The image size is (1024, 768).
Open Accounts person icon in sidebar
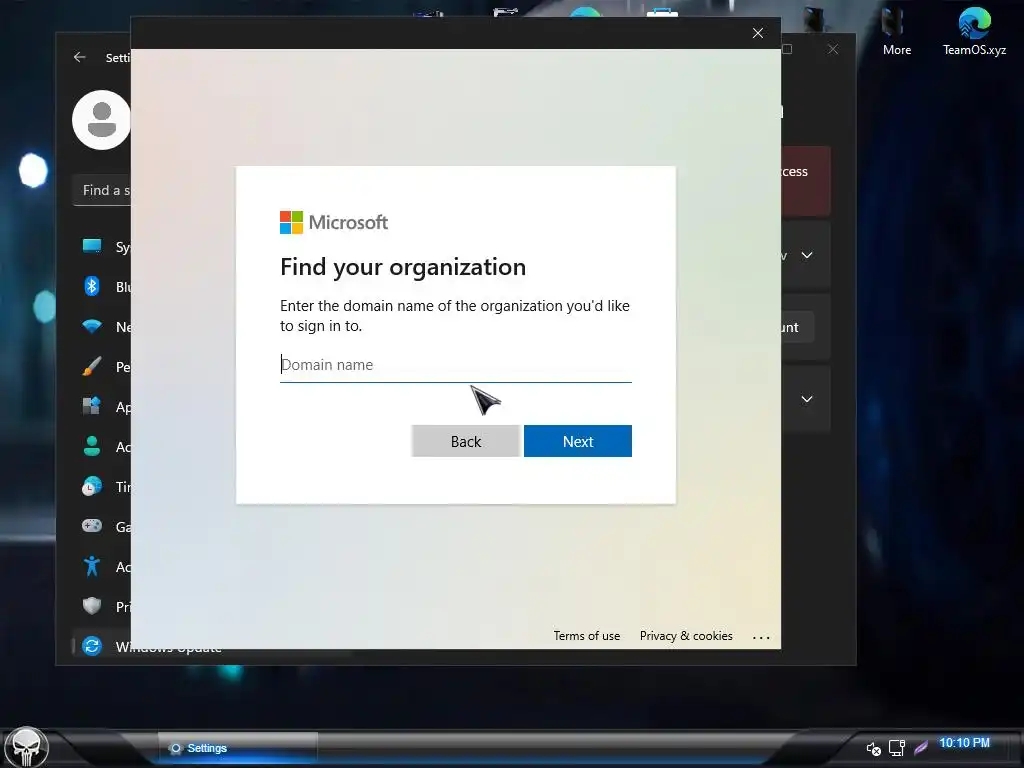92,446
